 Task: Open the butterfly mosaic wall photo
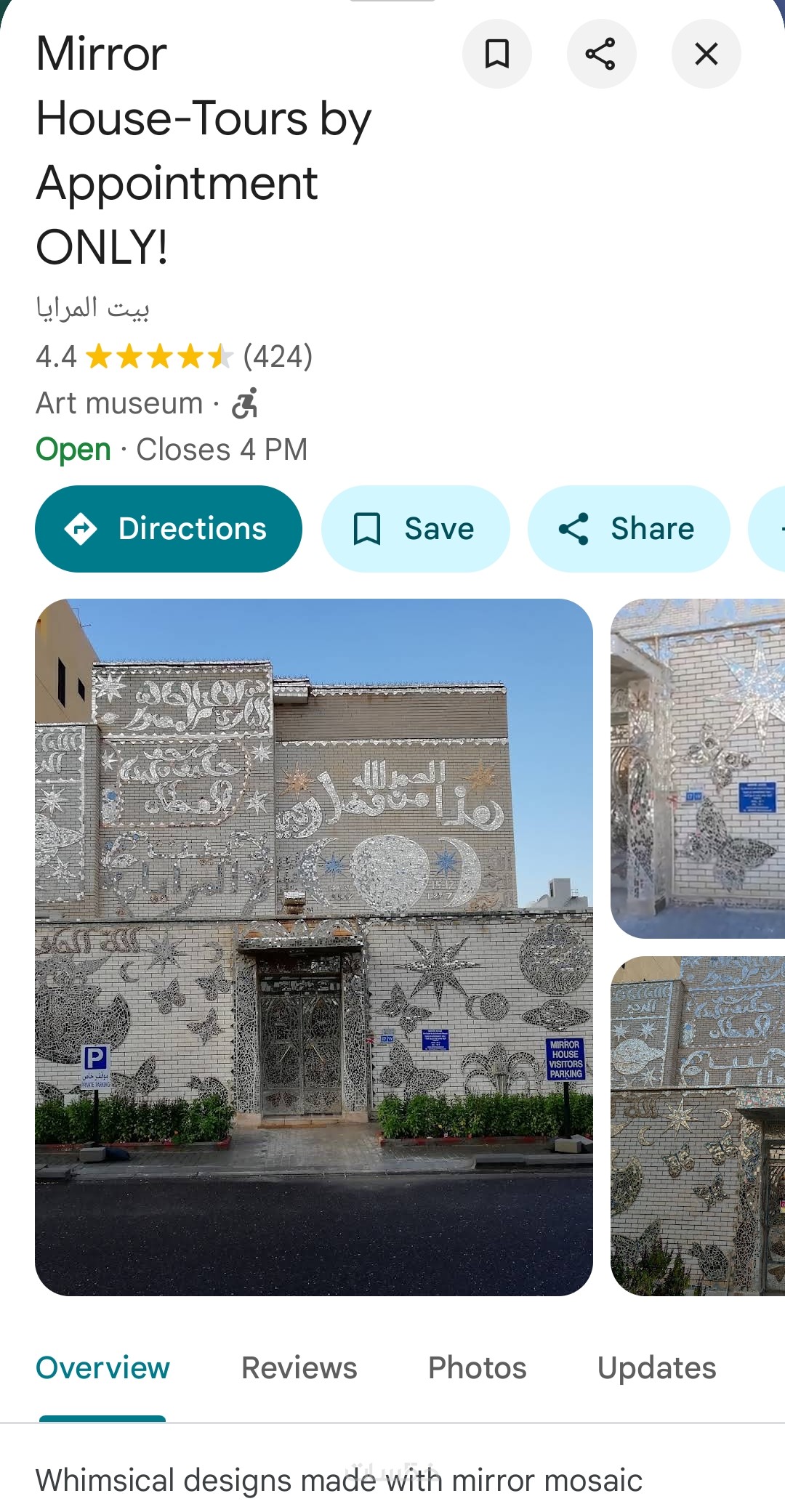click(x=698, y=769)
